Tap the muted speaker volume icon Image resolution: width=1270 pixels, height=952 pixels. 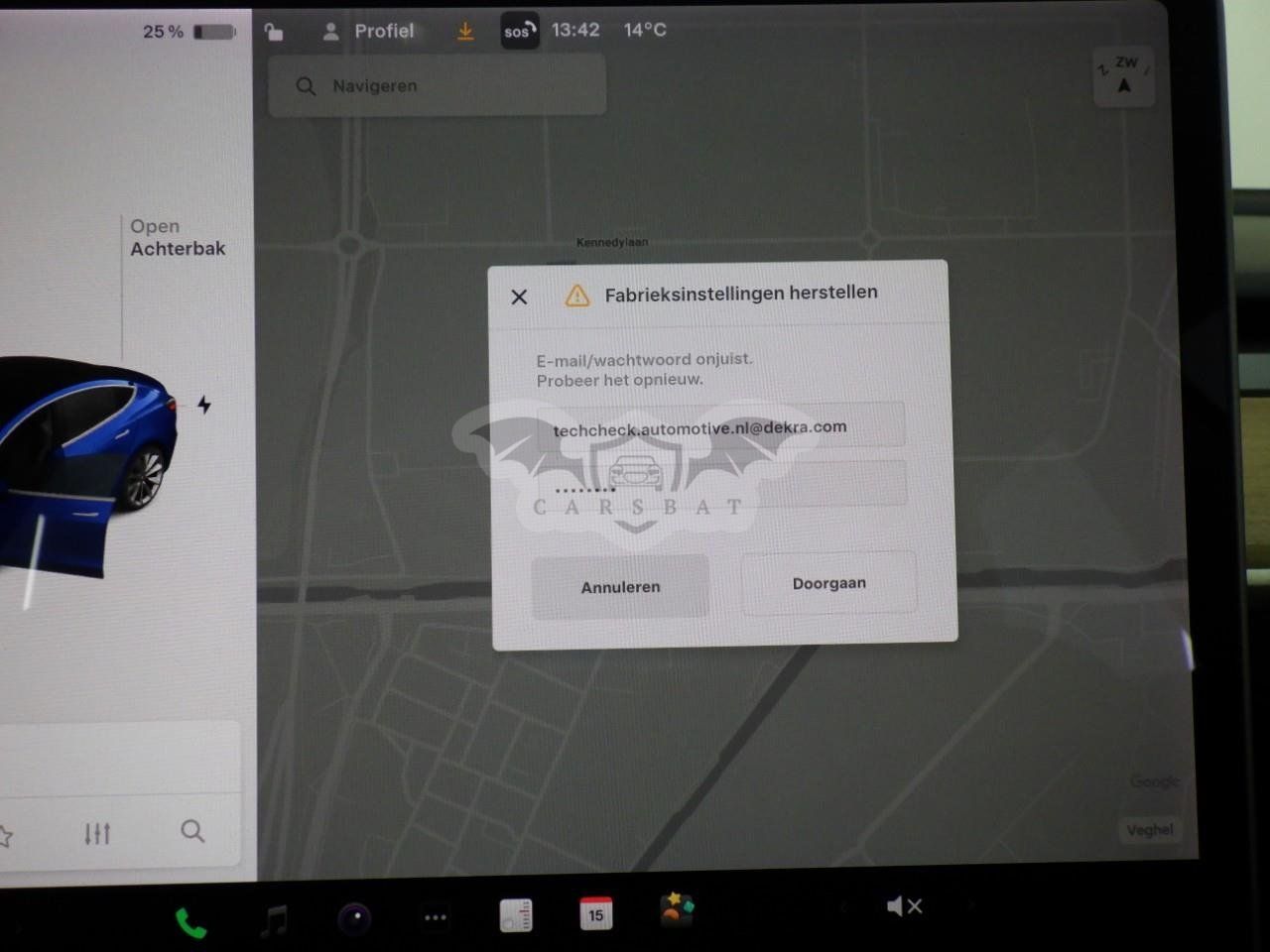(904, 905)
